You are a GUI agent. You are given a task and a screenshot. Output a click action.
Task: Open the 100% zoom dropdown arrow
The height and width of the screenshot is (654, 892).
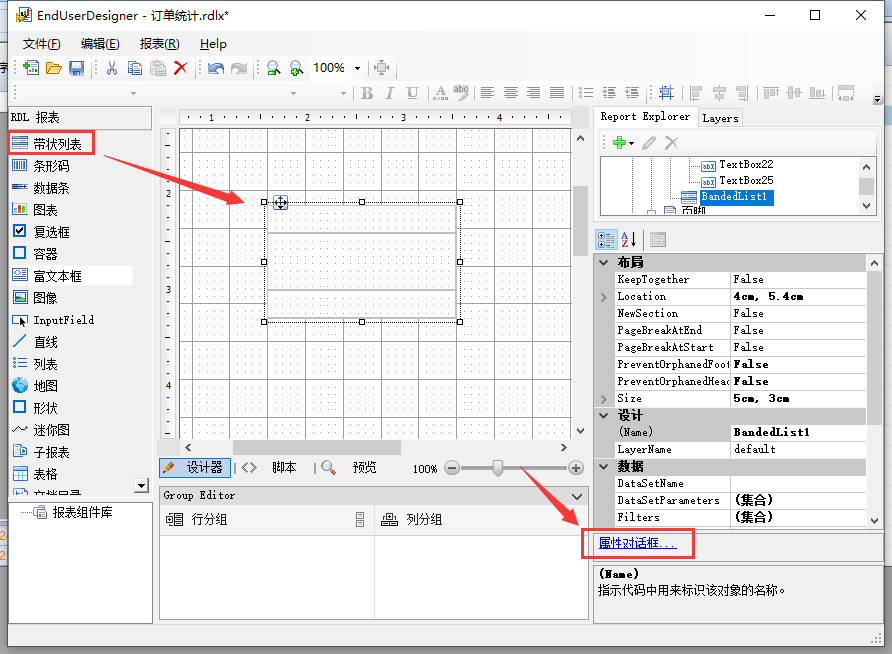coord(357,68)
